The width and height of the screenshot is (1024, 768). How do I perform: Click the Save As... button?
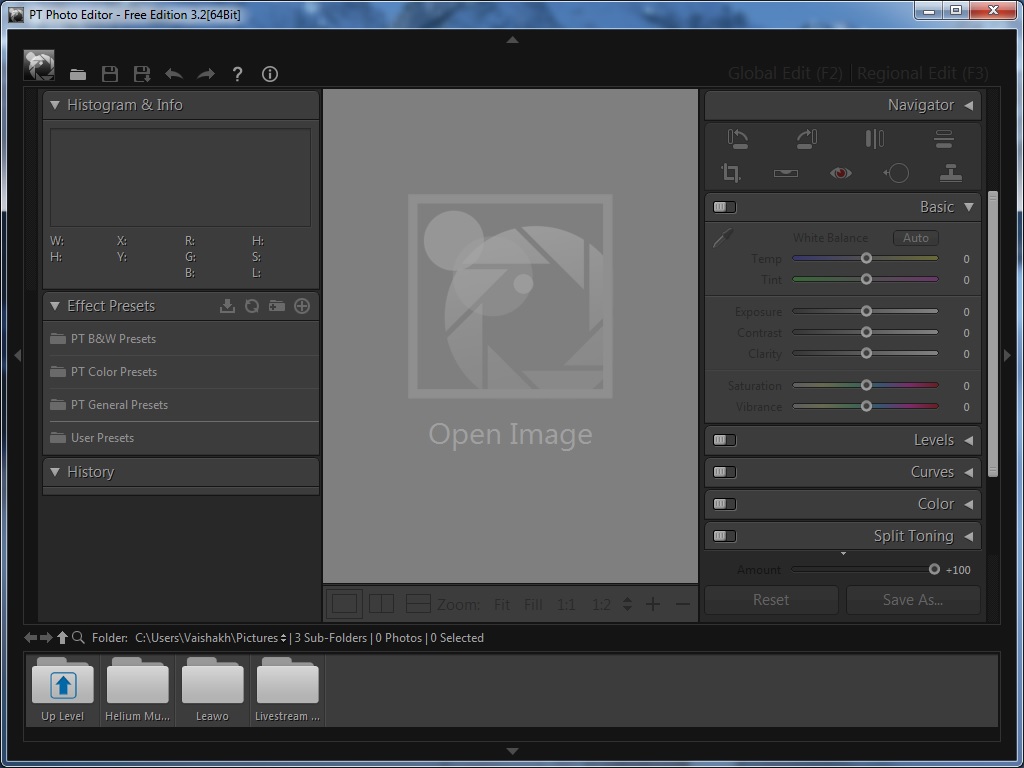pos(913,600)
